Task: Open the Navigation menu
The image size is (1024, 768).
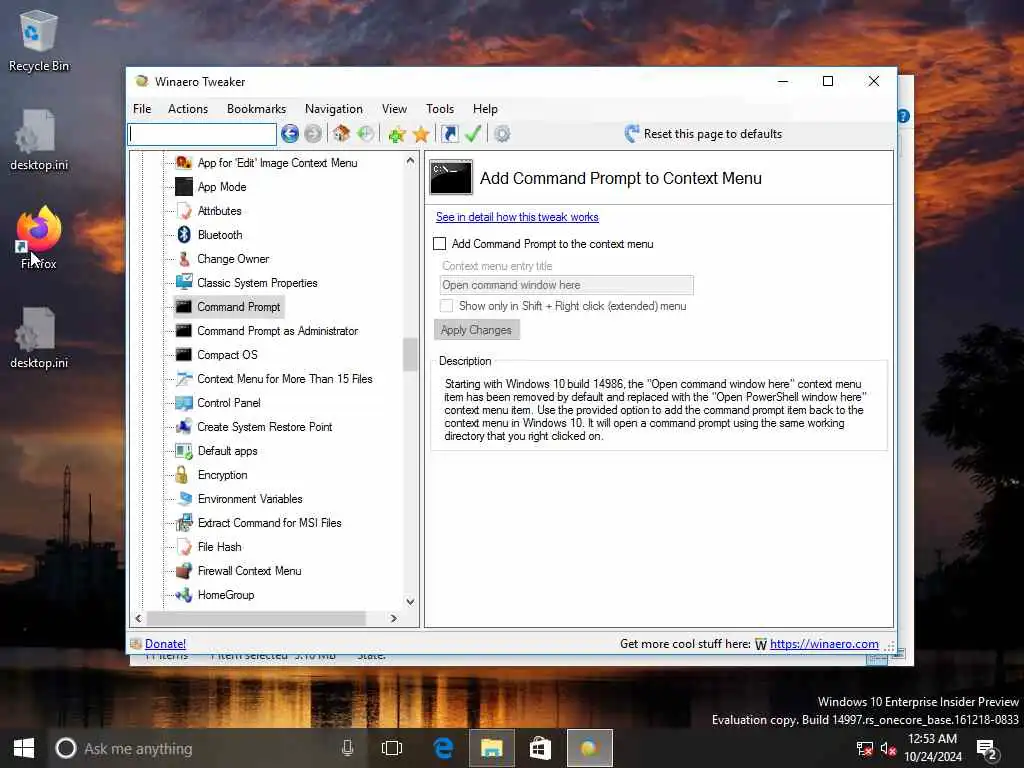Action: coord(334,109)
